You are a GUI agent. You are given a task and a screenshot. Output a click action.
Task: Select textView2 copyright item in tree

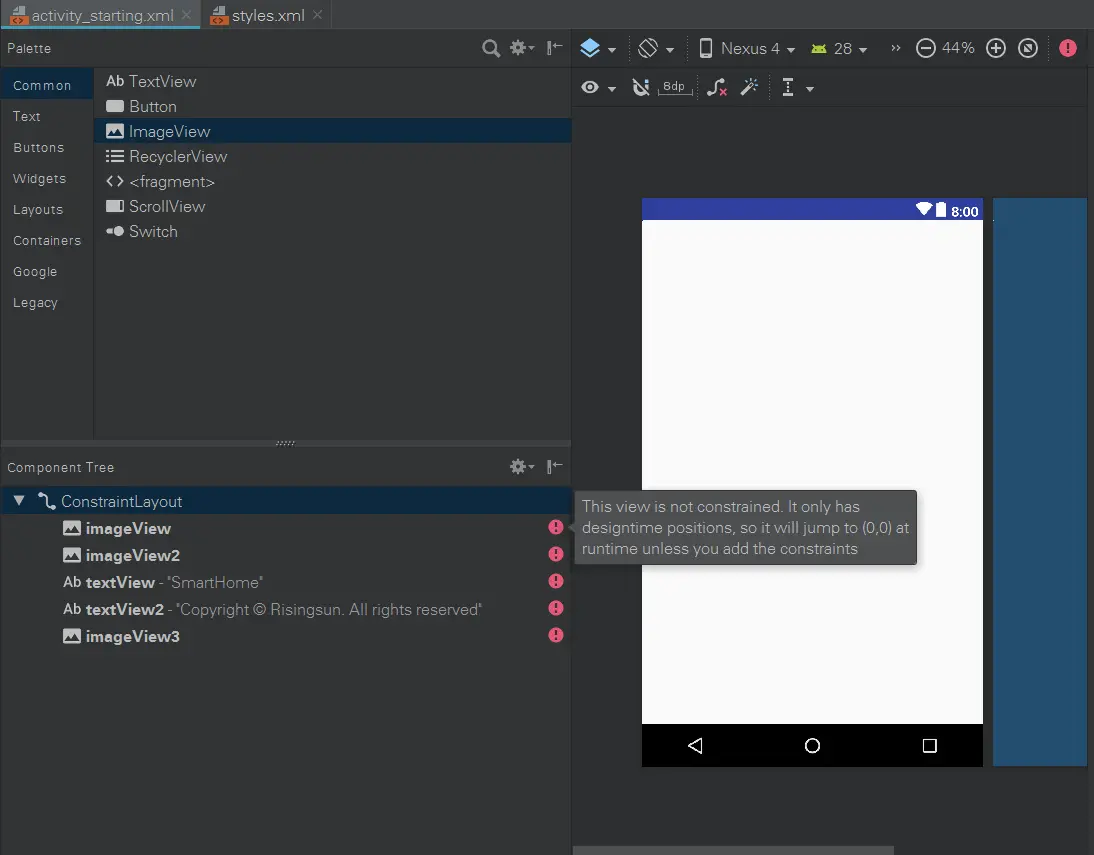tap(286, 609)
